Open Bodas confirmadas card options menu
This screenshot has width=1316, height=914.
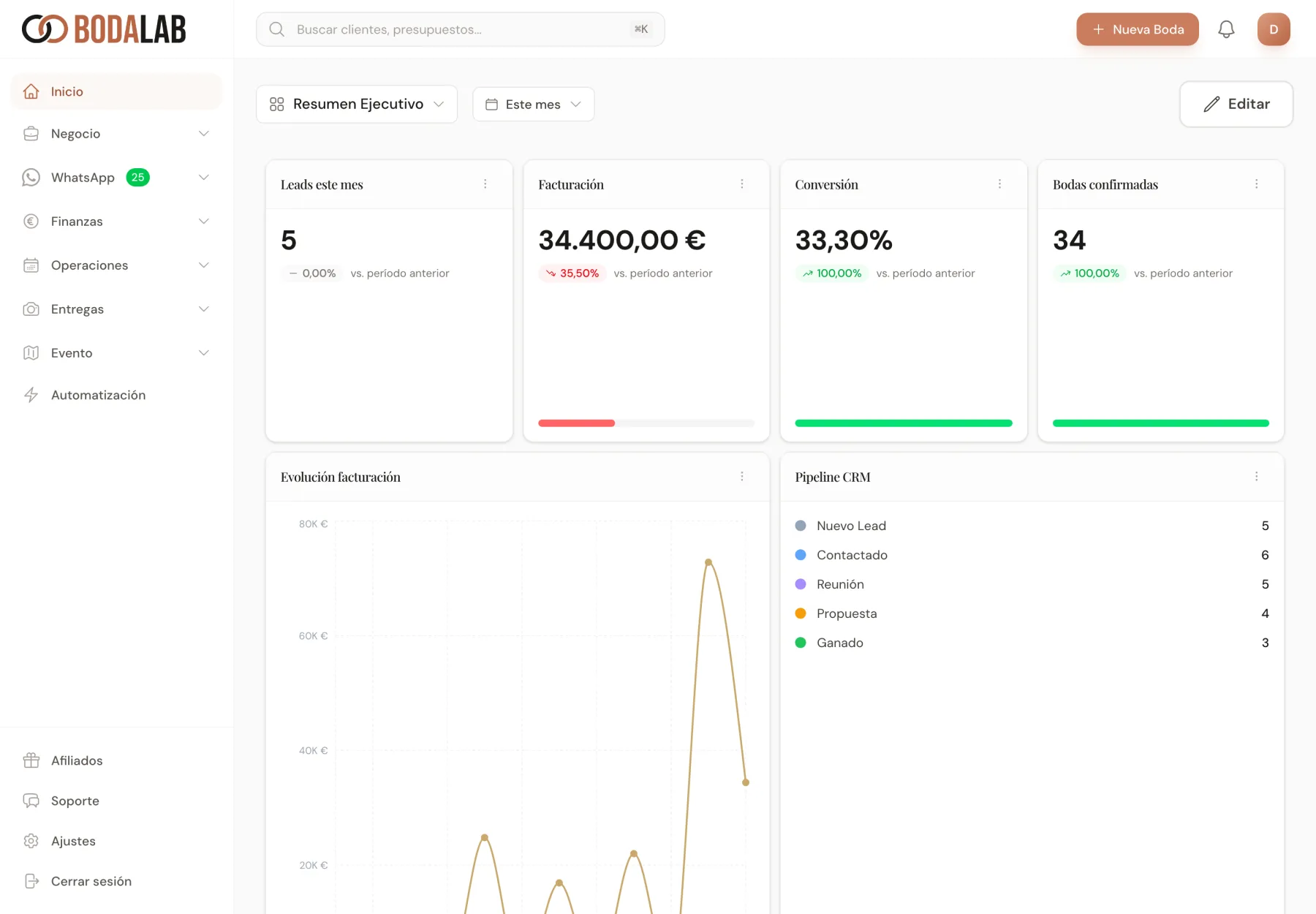(x=1257, y=184)
